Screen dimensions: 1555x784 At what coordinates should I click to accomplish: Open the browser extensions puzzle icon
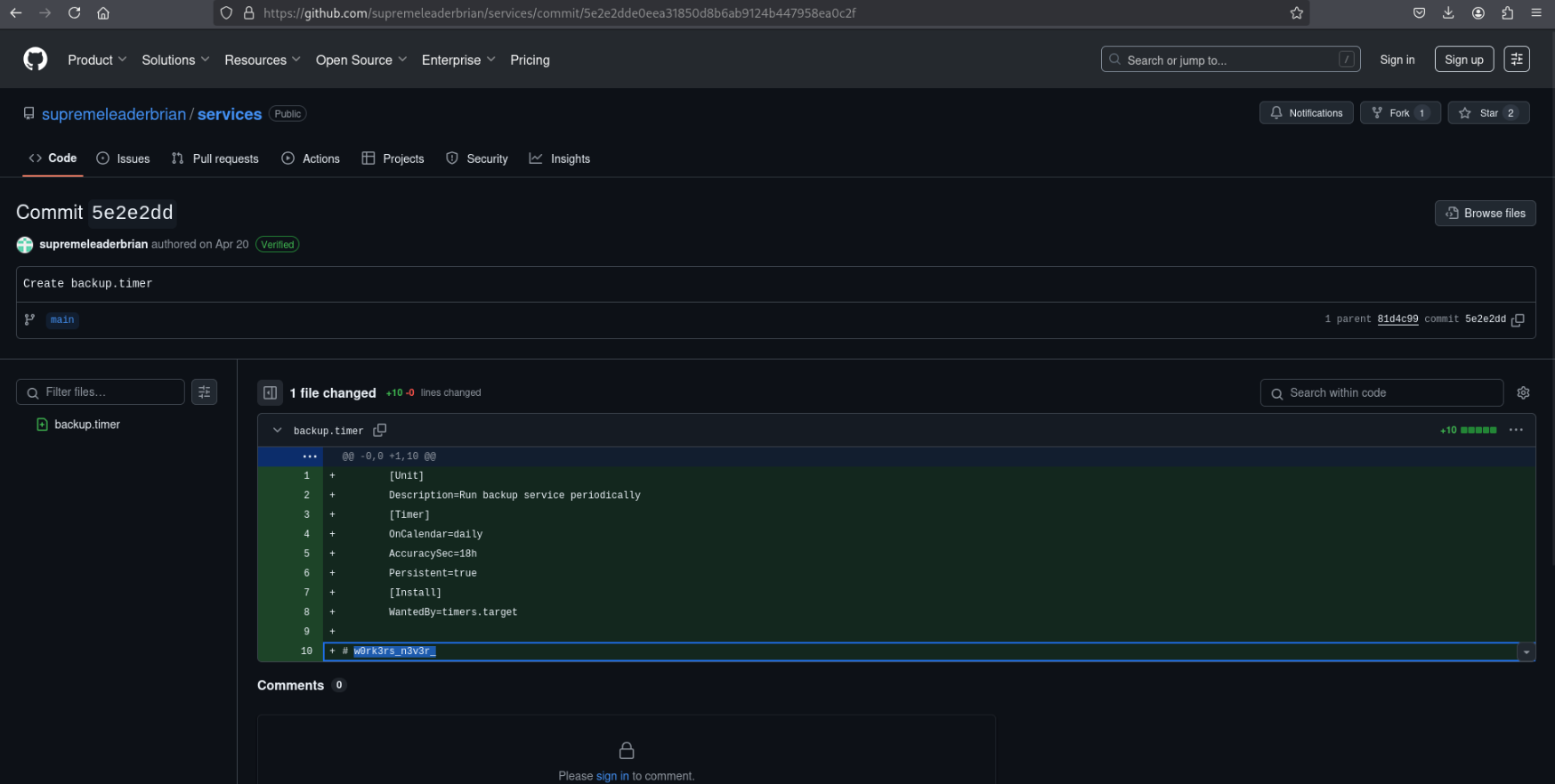pyautogui.click(x=1507, y=13)
